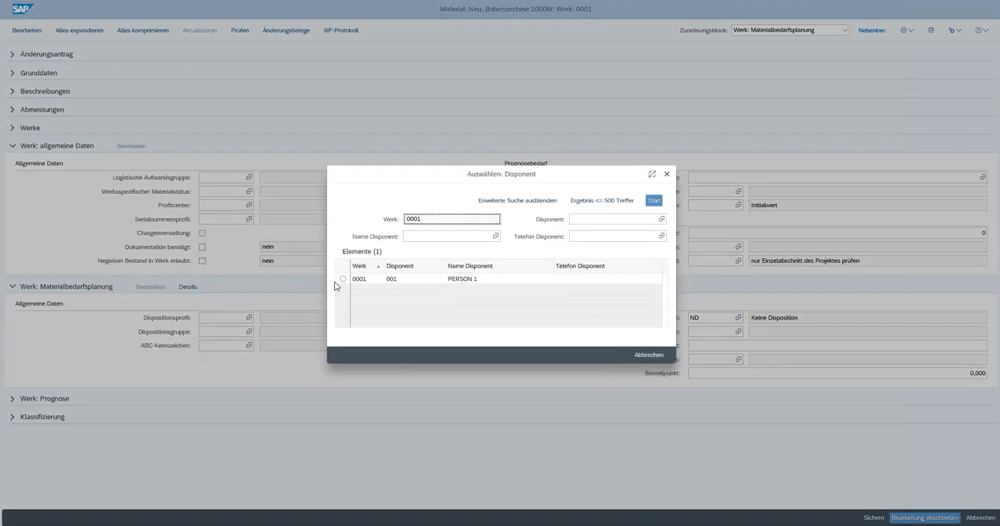Image resolution: width=1000 pixels, height=526 pixels.
Task: Open the help question mark menu
Action: pos(981,30)
